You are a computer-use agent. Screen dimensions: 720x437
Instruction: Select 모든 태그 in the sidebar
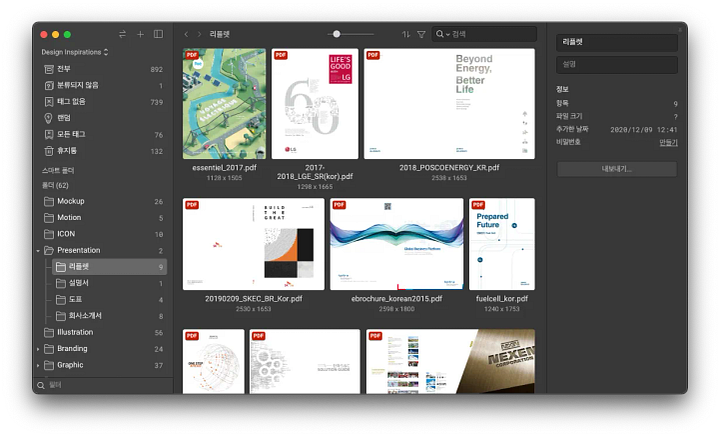103,134
